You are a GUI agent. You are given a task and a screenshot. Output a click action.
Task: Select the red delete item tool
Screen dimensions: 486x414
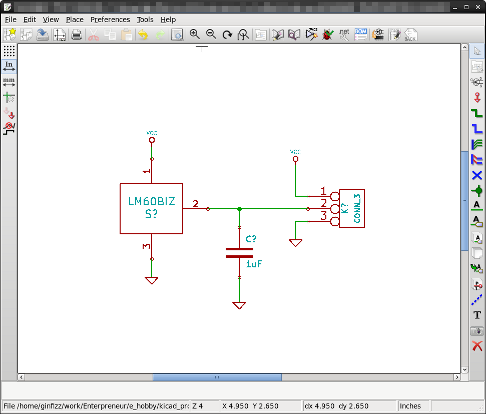click(x=477, y=346)
